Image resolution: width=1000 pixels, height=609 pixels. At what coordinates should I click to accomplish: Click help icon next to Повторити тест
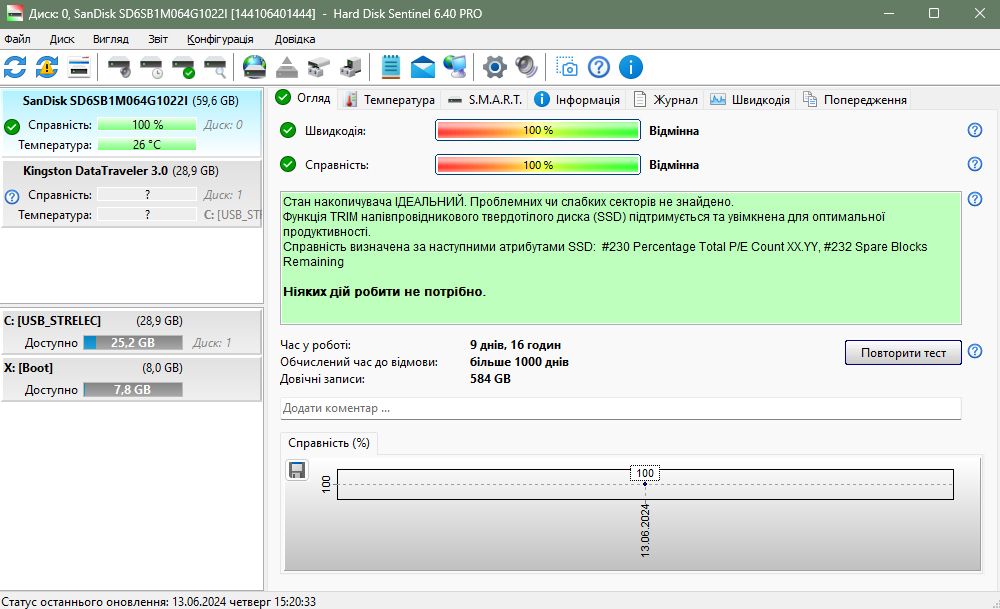974,351
